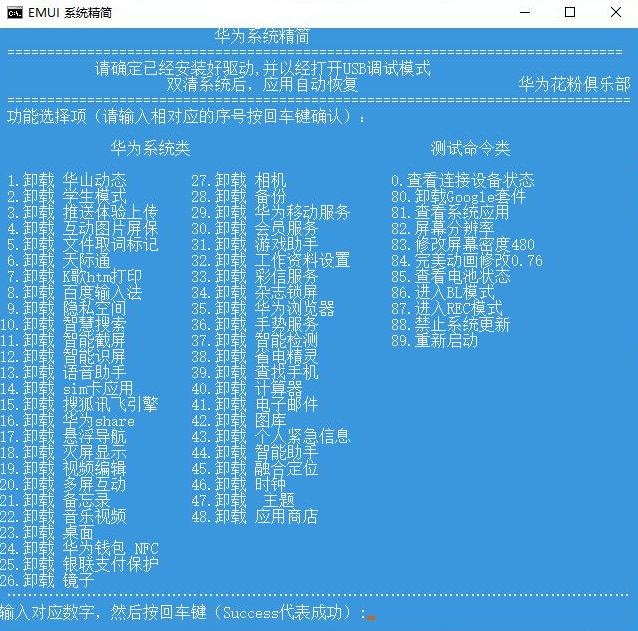Select option 0 查看连接设备状态
This screenshot has width=638, height=631.
click(x=462, y=181)
